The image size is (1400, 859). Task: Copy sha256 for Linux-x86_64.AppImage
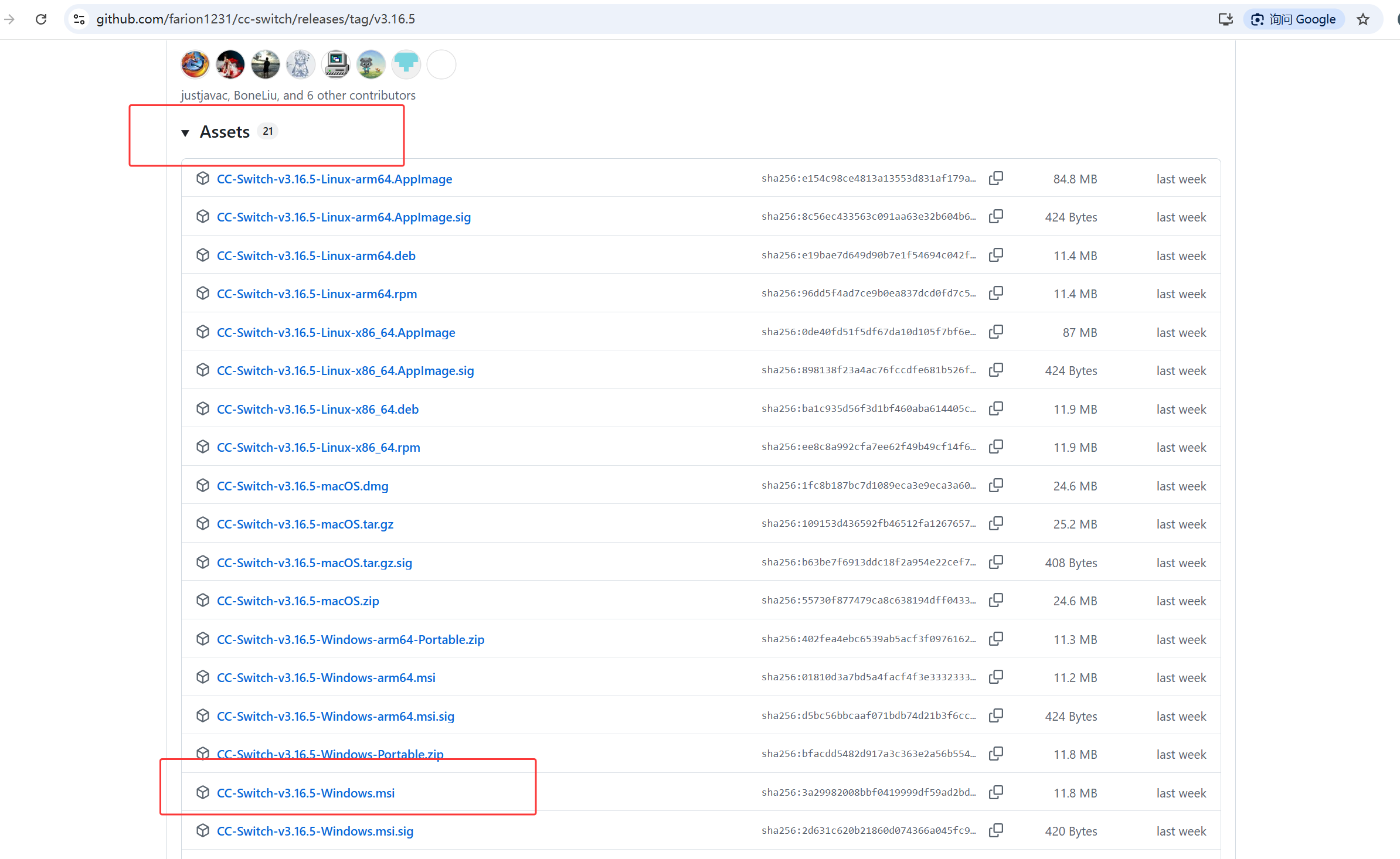[x=996, y=332]
